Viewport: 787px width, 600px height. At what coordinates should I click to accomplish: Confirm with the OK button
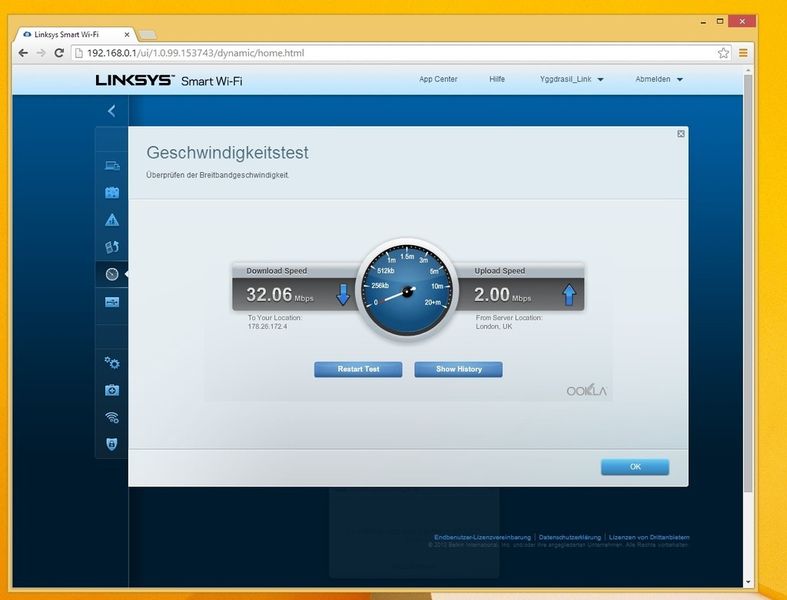point(635,467)
